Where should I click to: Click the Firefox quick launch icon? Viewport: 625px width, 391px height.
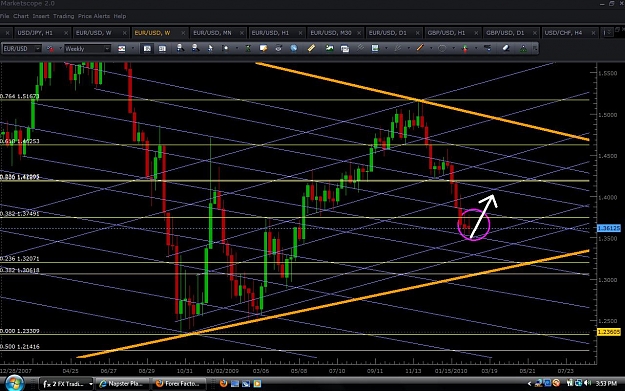[223, 384]
